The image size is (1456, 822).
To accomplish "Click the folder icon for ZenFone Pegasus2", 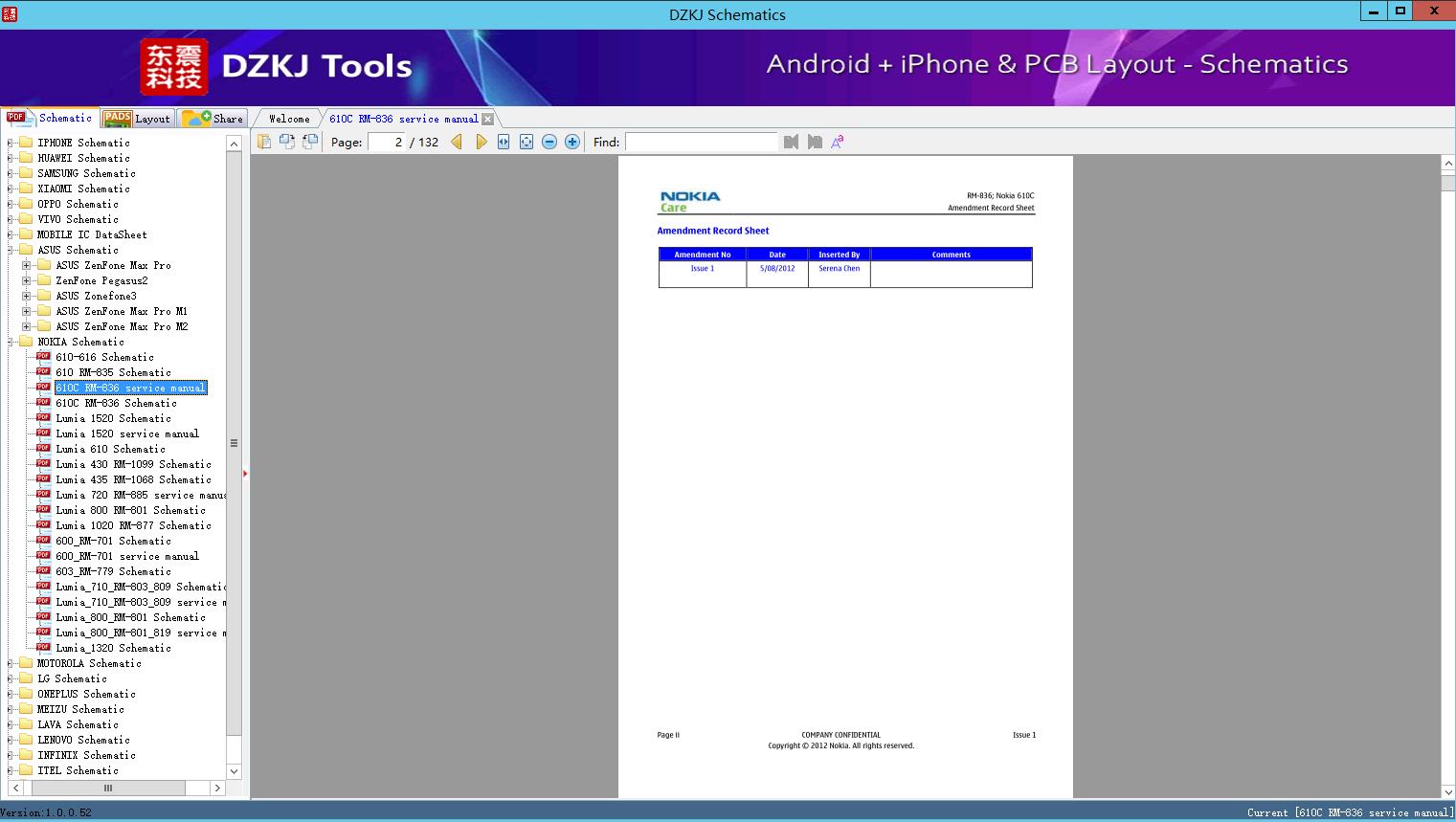I will point(44,280).
